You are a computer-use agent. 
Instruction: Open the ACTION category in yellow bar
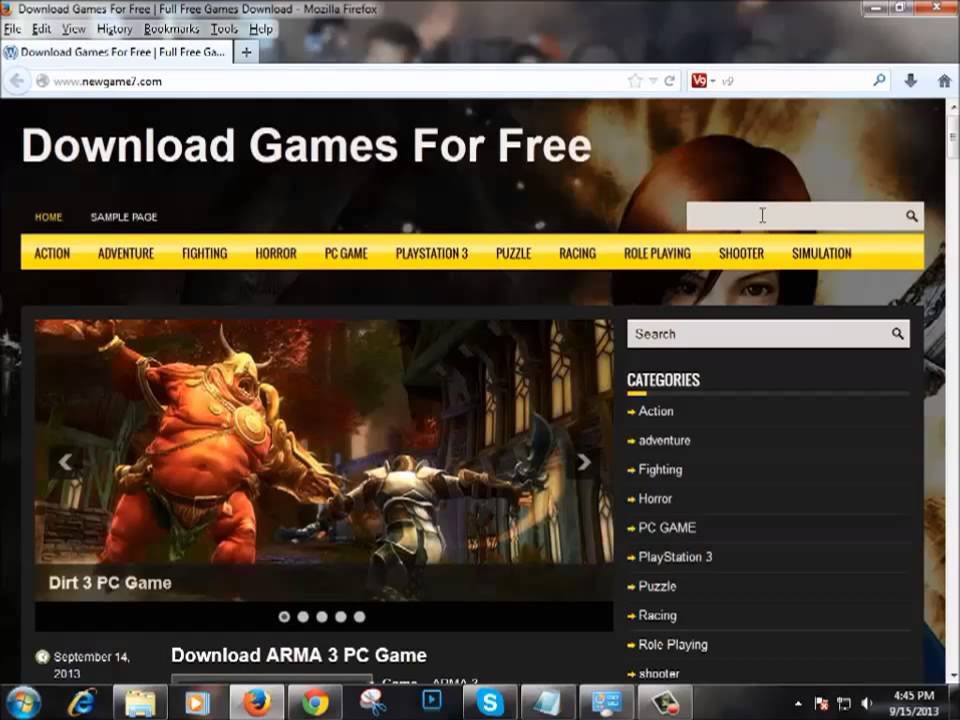tap(52, 253)
